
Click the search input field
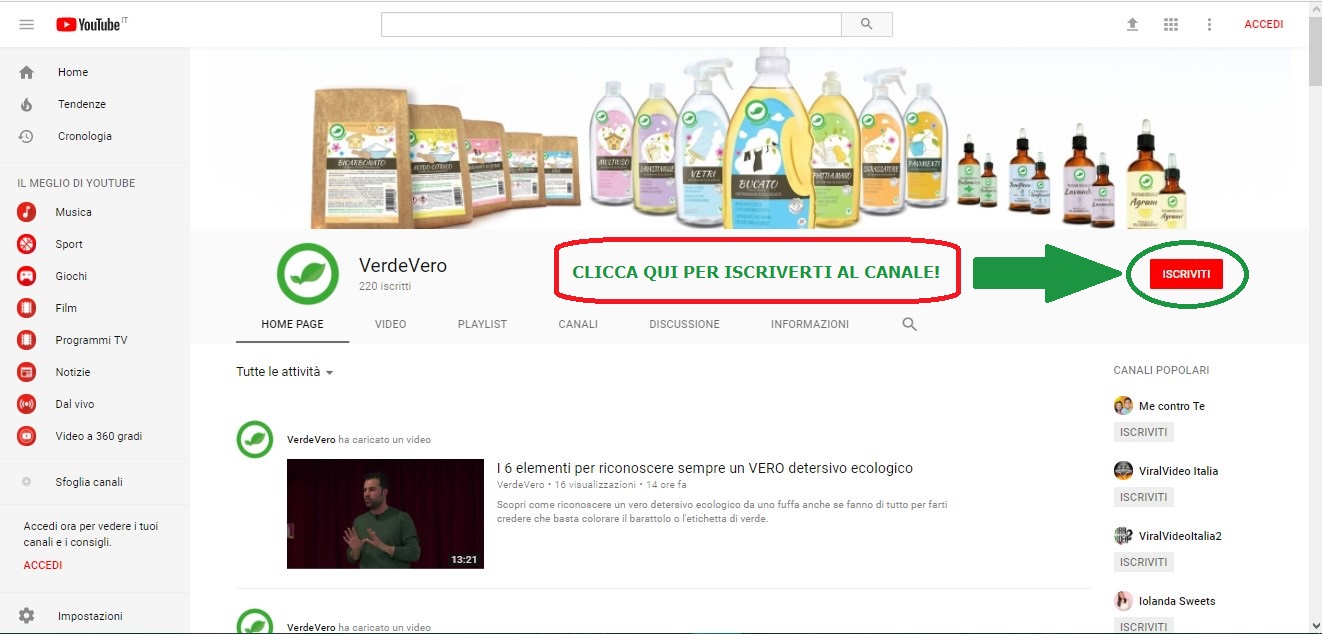pyautogui.click(x=612, y=24)
